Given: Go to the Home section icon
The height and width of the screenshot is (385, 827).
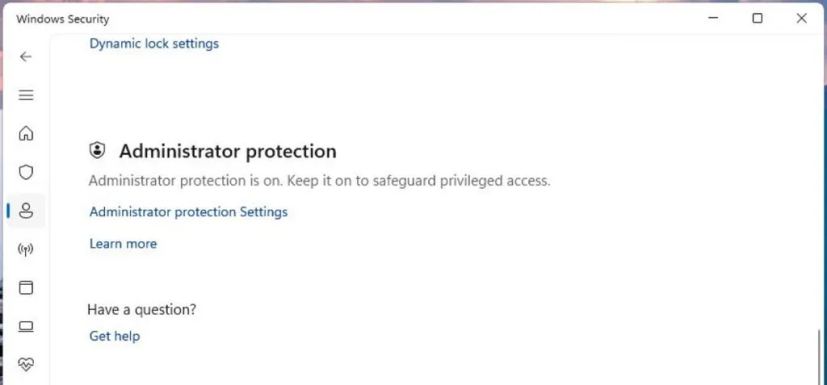Looking at the screenshot, I should pyautogui.click(x=26, y=134).
